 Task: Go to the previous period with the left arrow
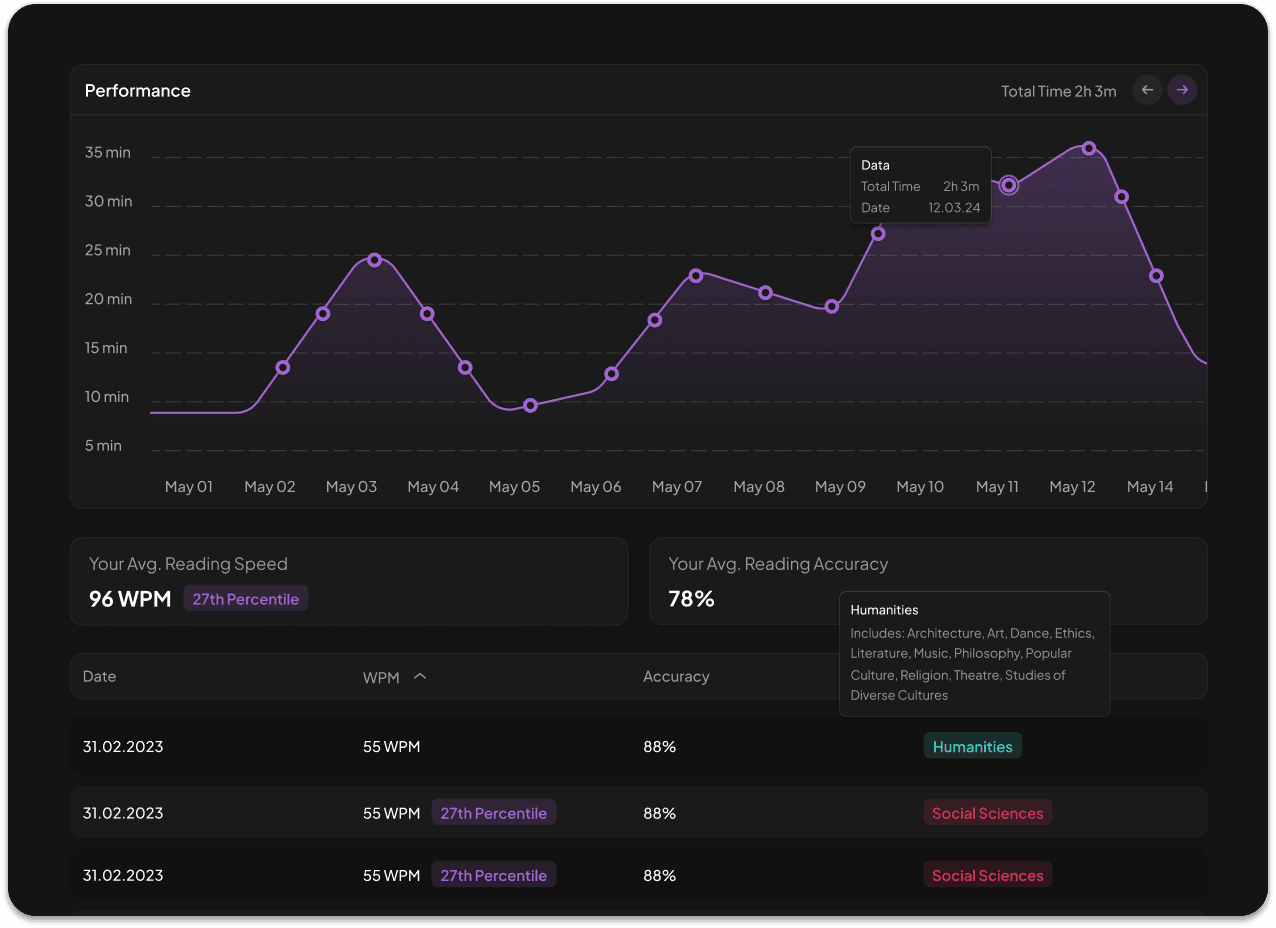click(1147, 90)
